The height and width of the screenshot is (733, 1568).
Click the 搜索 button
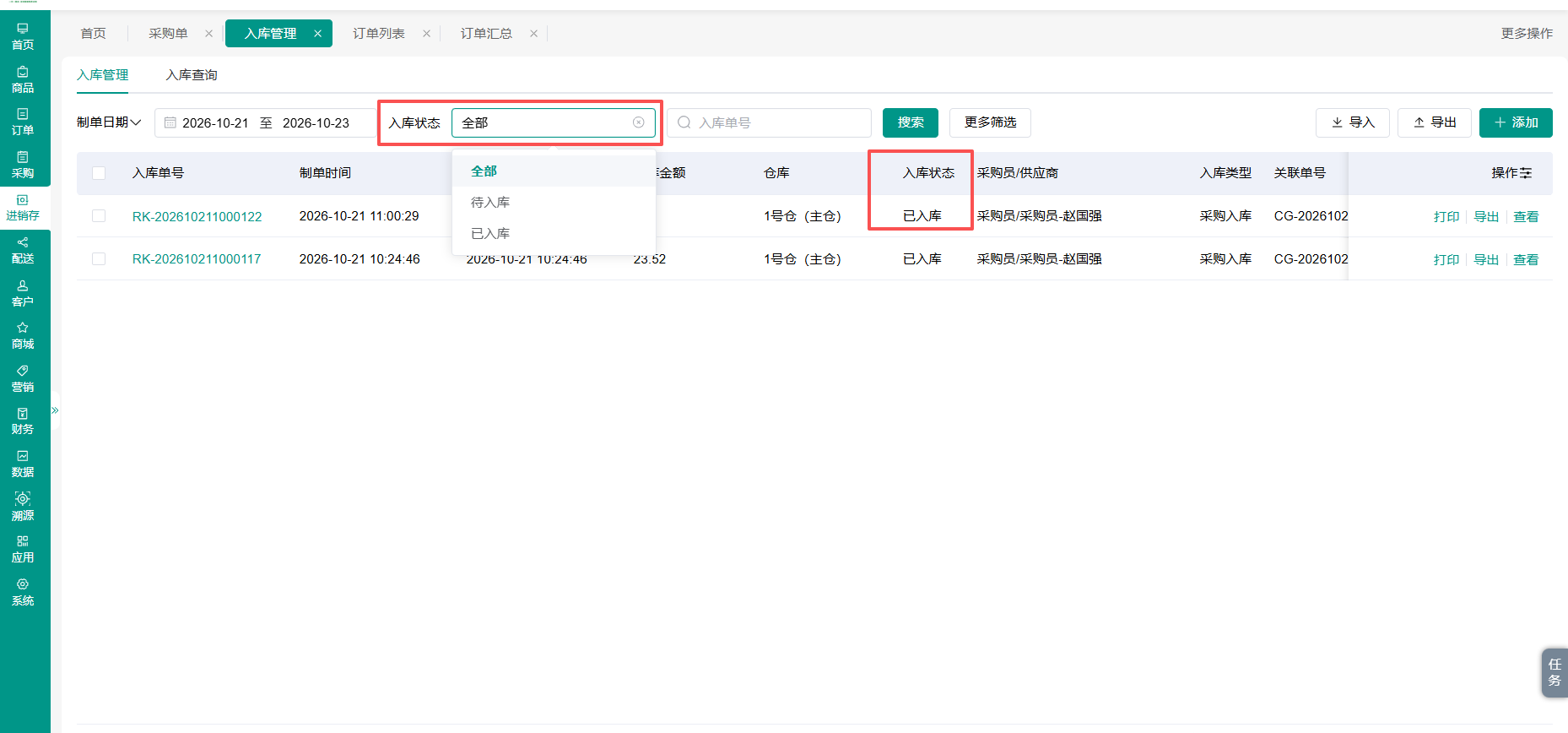tap(911, 122)
